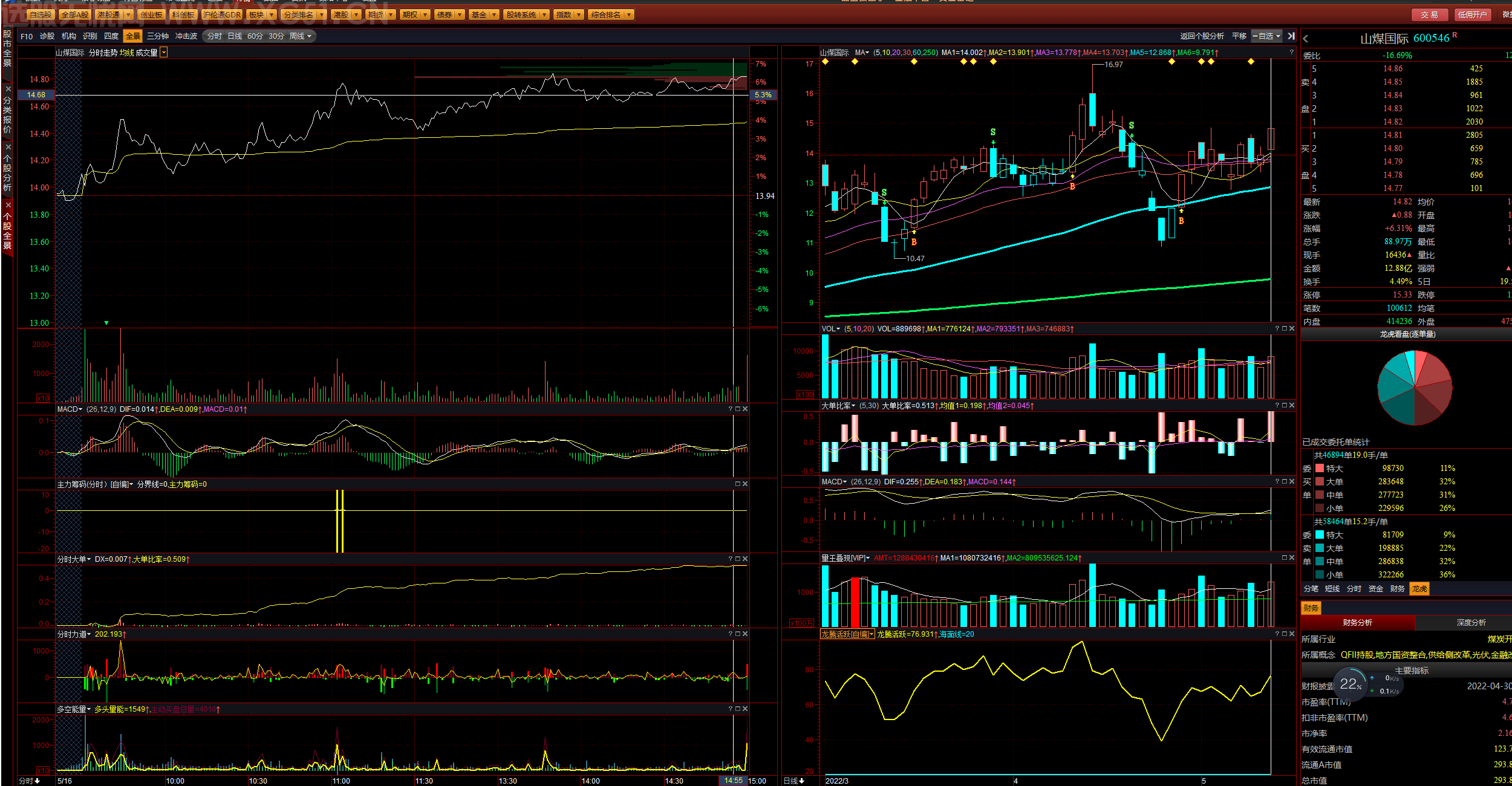Close the intraday MACD indicator panel

tap(745, 409)
